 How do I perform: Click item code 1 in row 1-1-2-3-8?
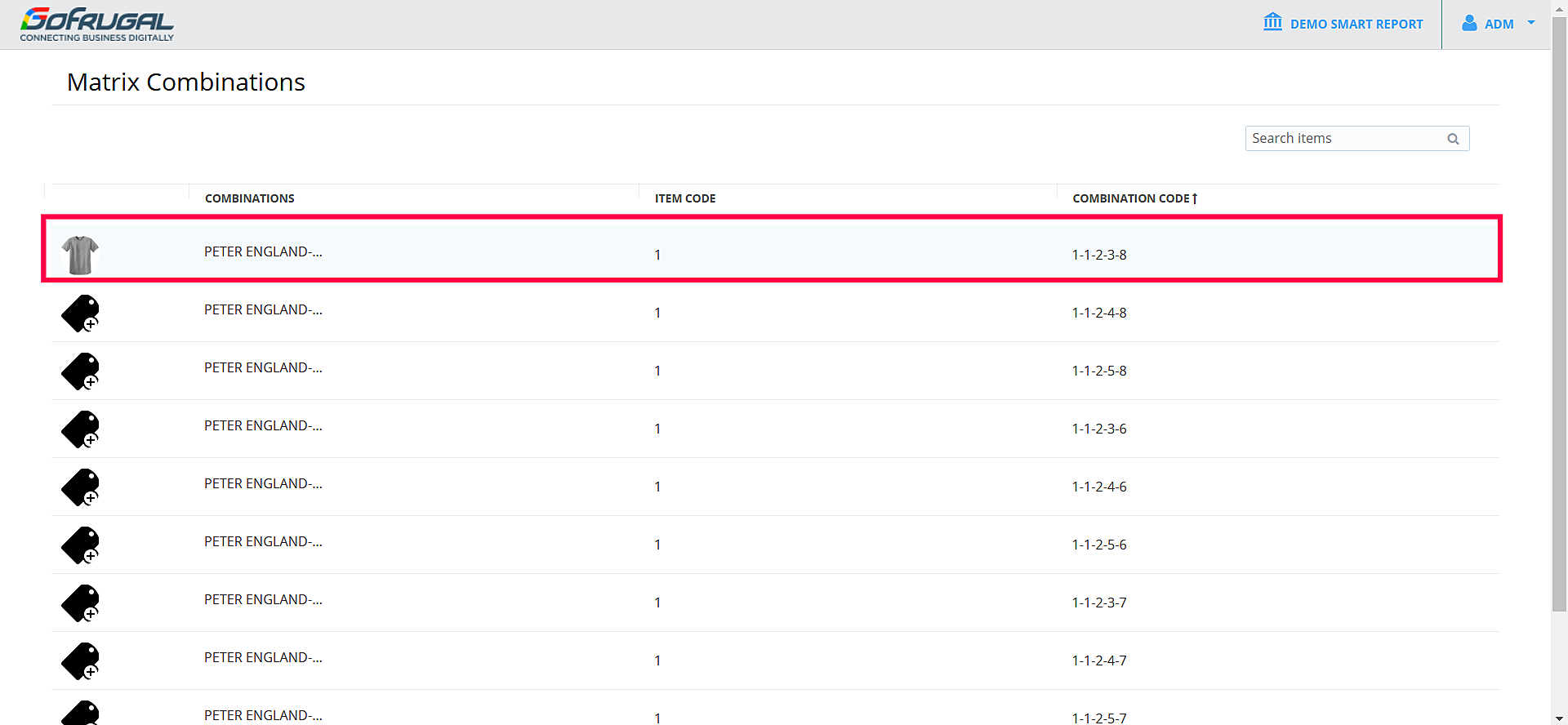click(657, 255)
